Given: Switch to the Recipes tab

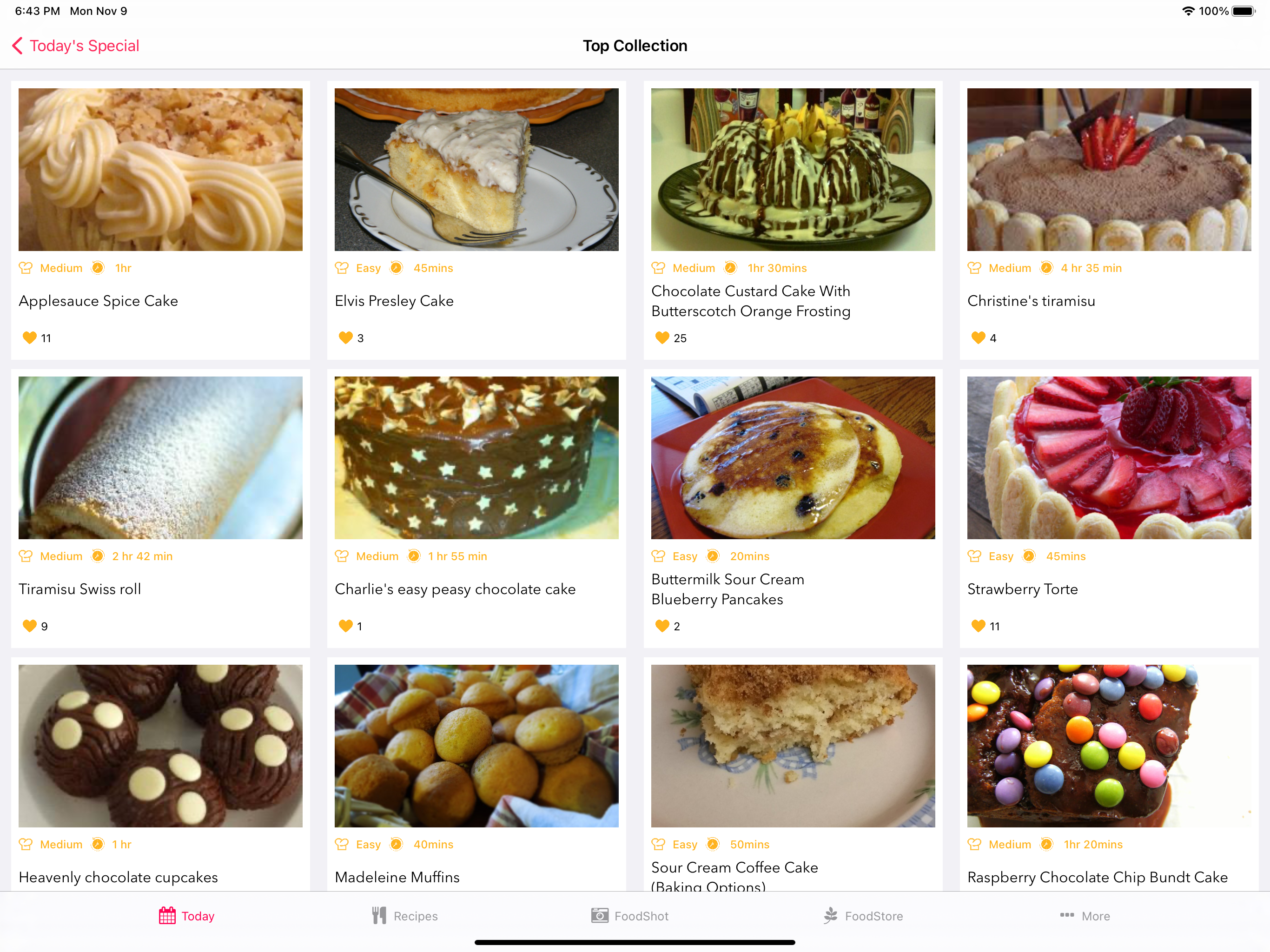Looking at the screenshot, I should [405, 916].
